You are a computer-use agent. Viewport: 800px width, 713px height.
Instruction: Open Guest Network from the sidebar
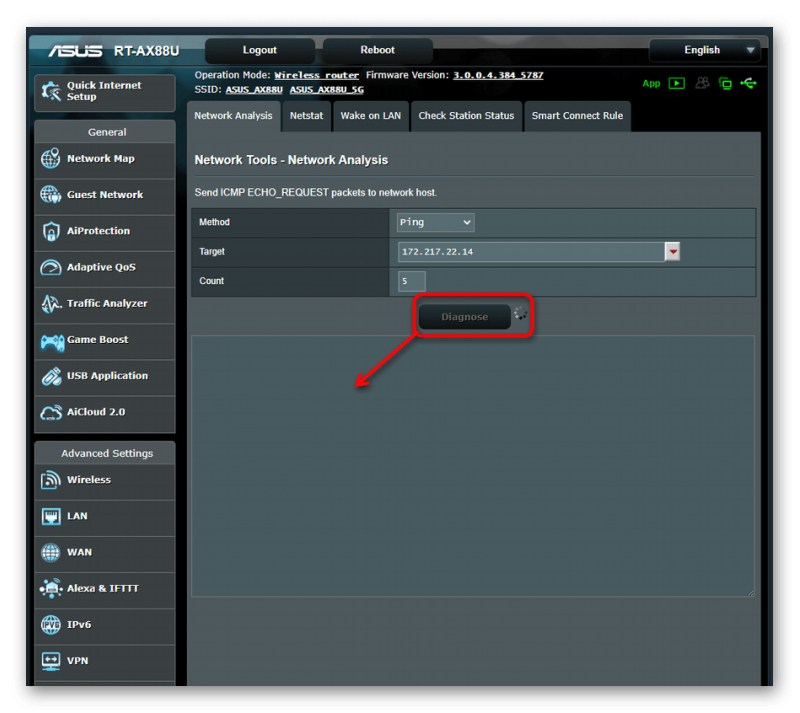point(105,195)
